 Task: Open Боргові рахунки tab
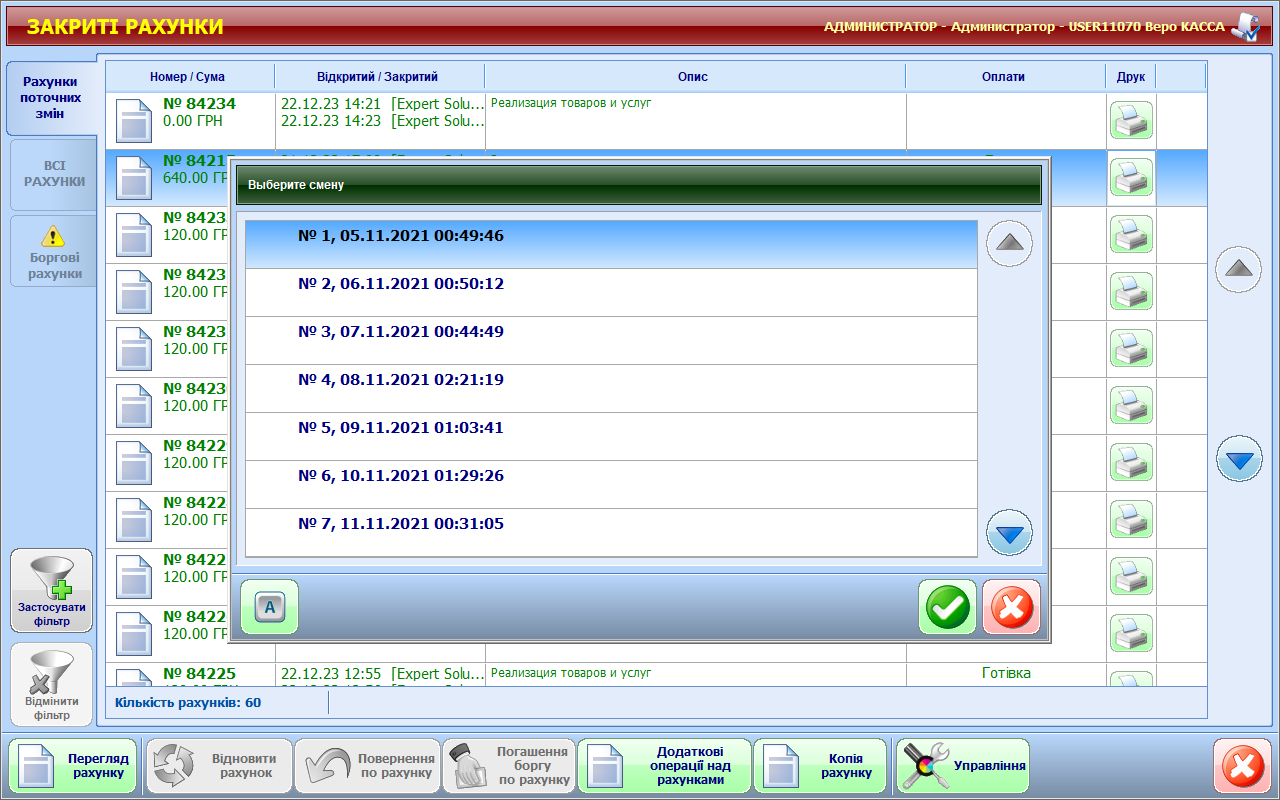coord(55,251)
